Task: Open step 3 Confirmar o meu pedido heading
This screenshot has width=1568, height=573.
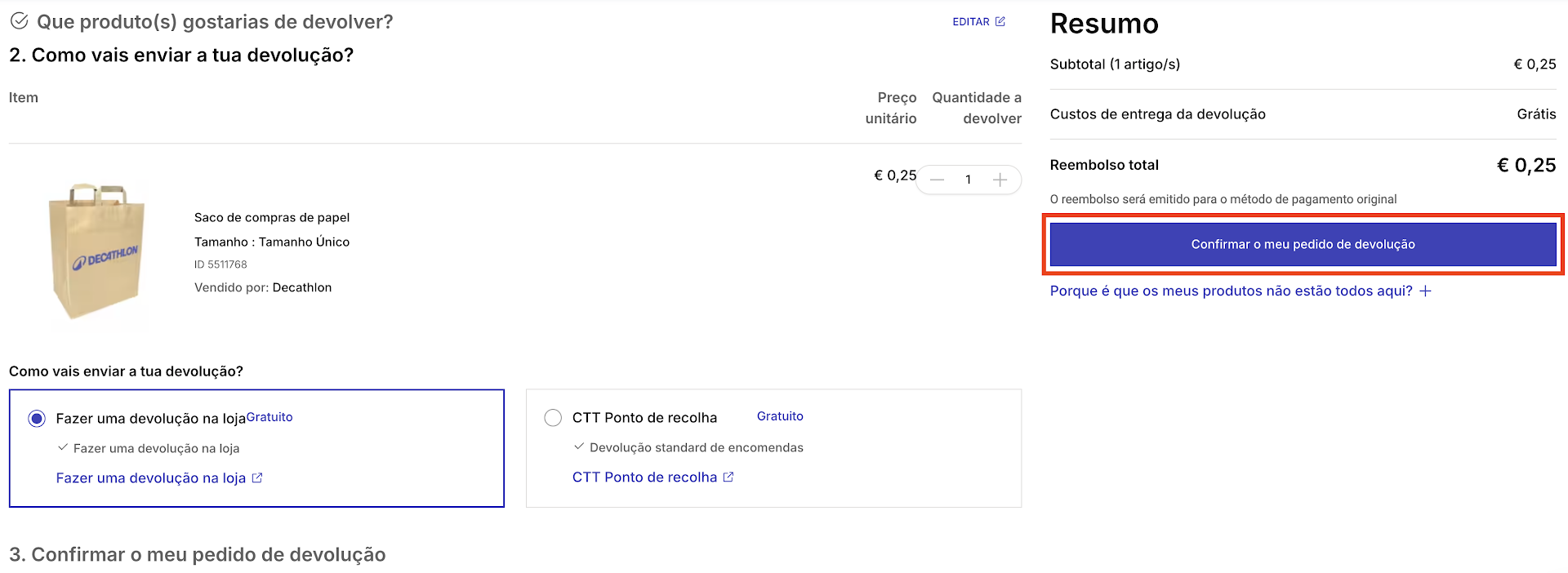Action: click(x=197, y=554)
